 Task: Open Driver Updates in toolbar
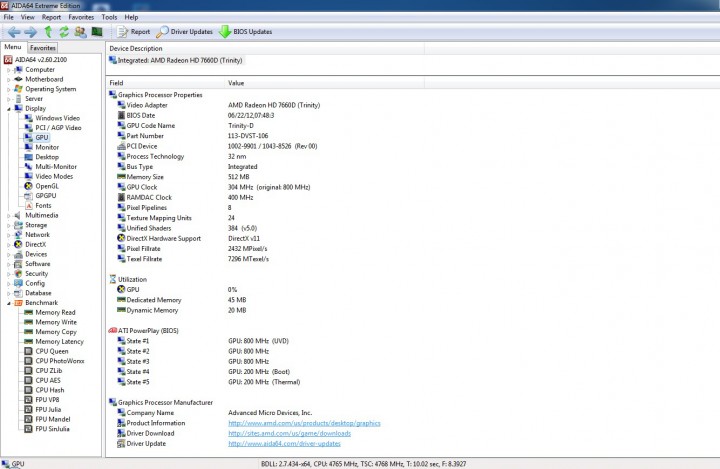[185, 32]
